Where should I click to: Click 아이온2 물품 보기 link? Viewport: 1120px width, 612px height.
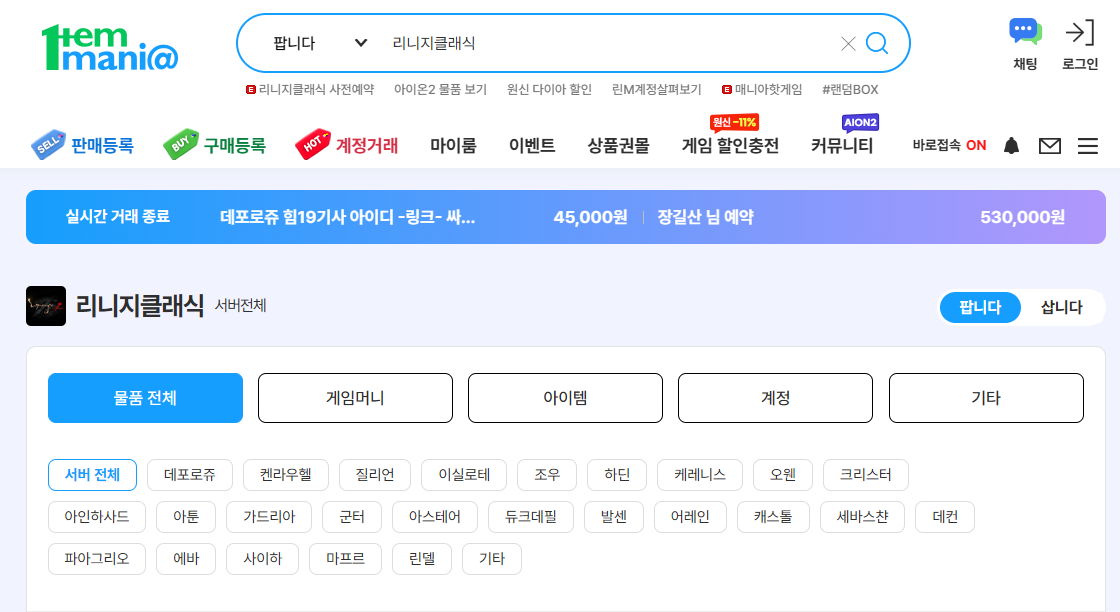click(440, 89)
